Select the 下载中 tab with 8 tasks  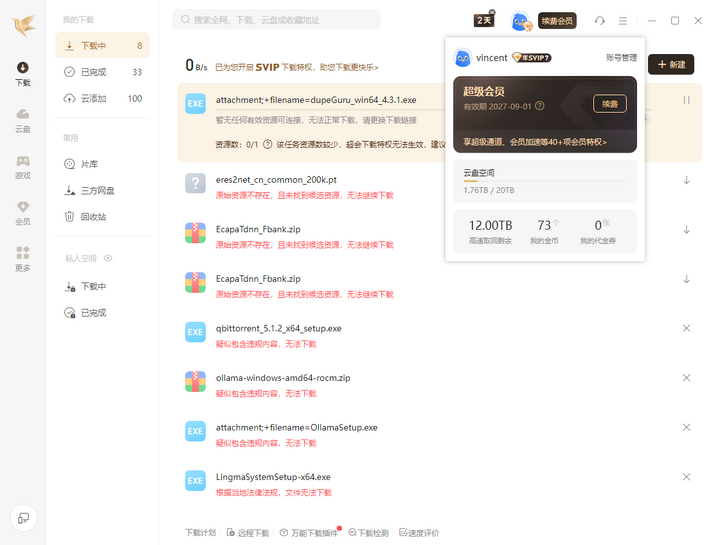102,45
